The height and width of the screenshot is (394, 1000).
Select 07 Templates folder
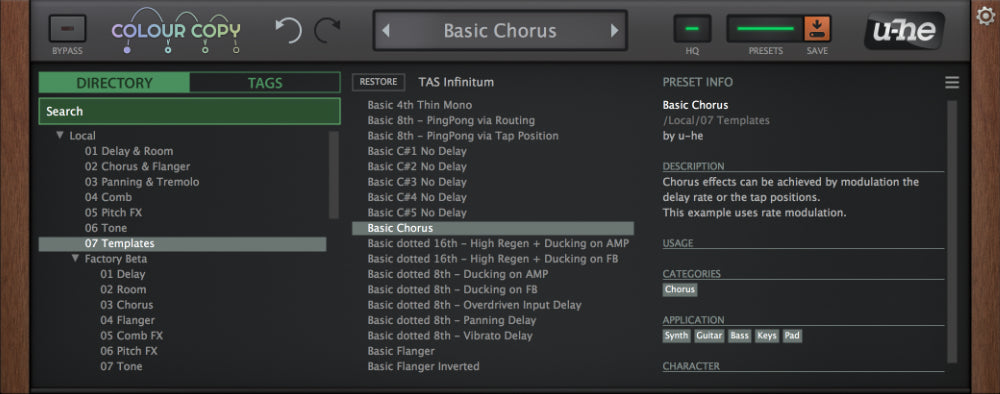click(182, 244)
